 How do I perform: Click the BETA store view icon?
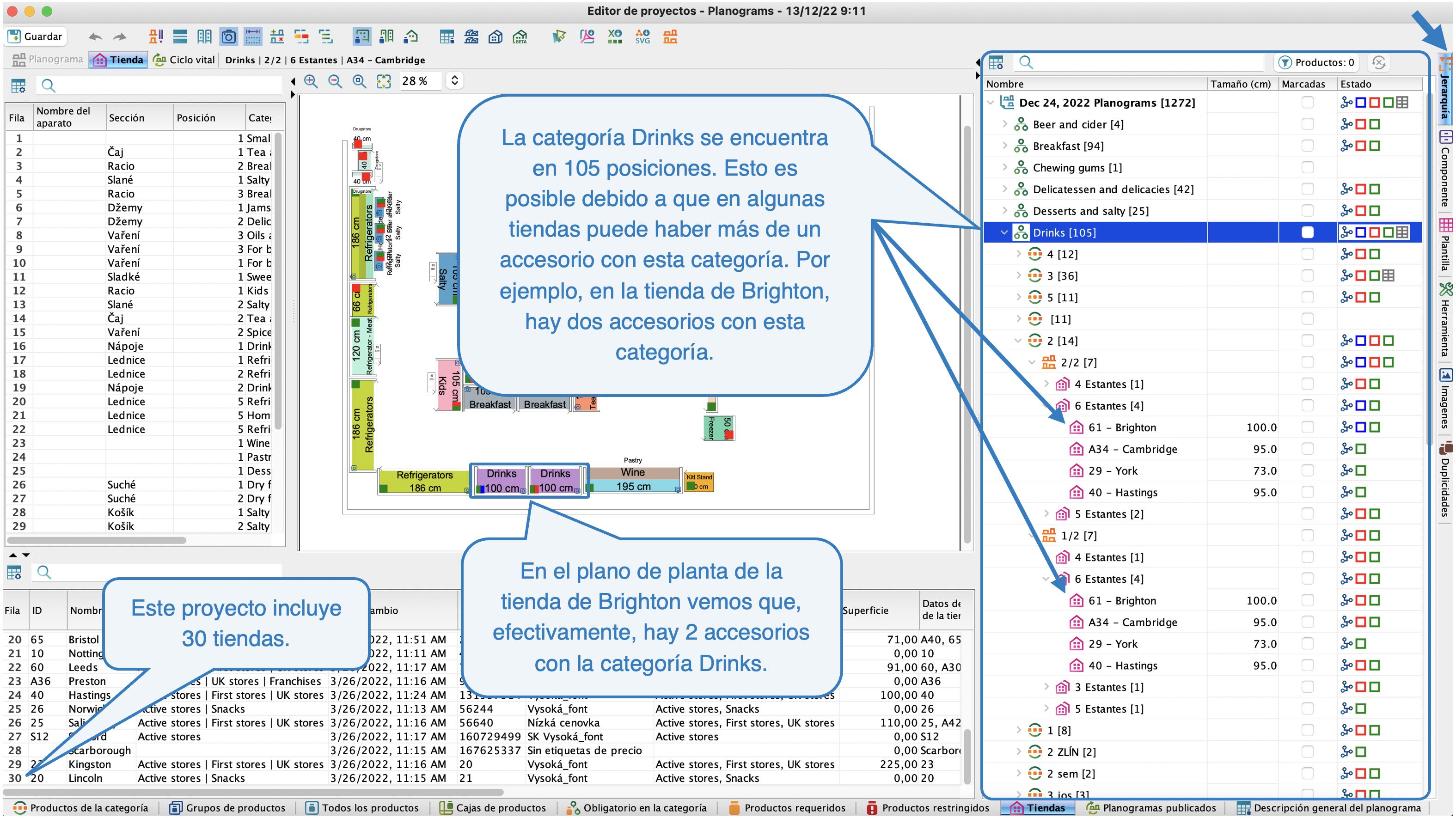520,37
